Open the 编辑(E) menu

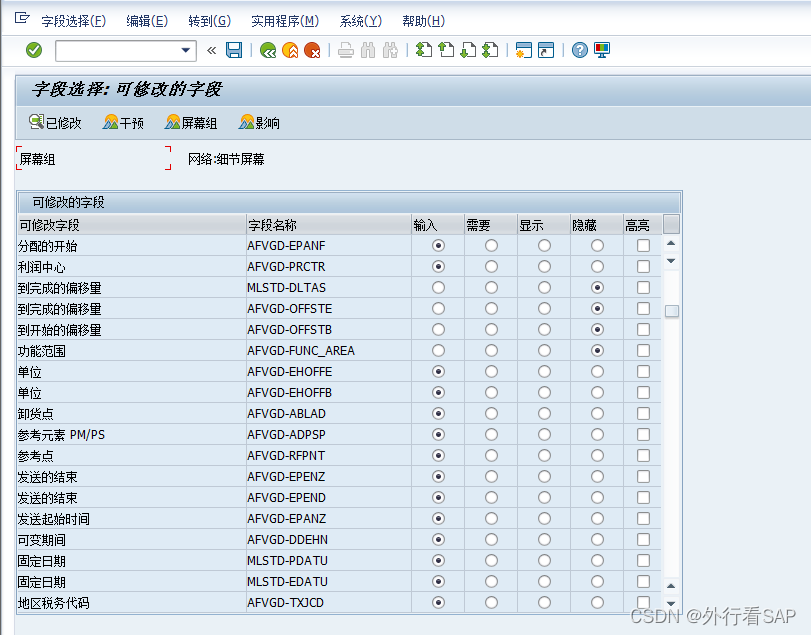click(147, 21)
